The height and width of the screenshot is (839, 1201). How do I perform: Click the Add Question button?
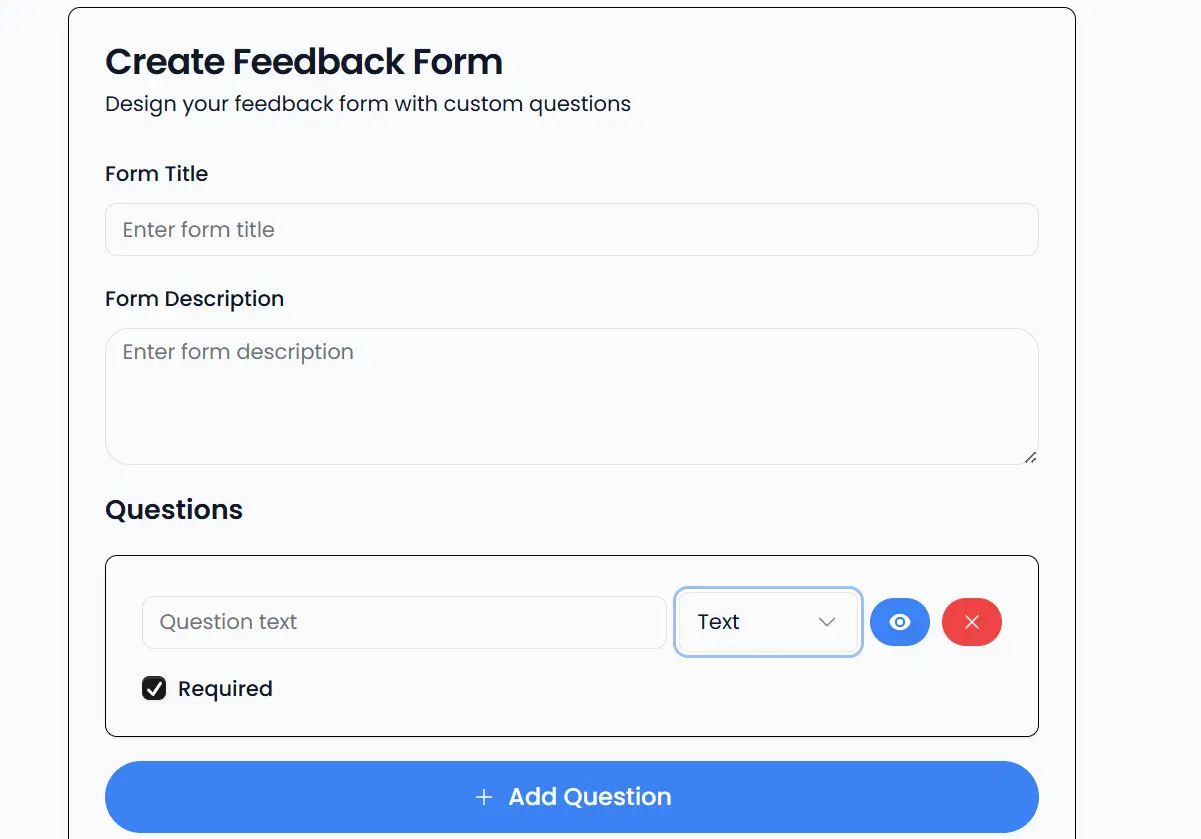coord(572,797)
